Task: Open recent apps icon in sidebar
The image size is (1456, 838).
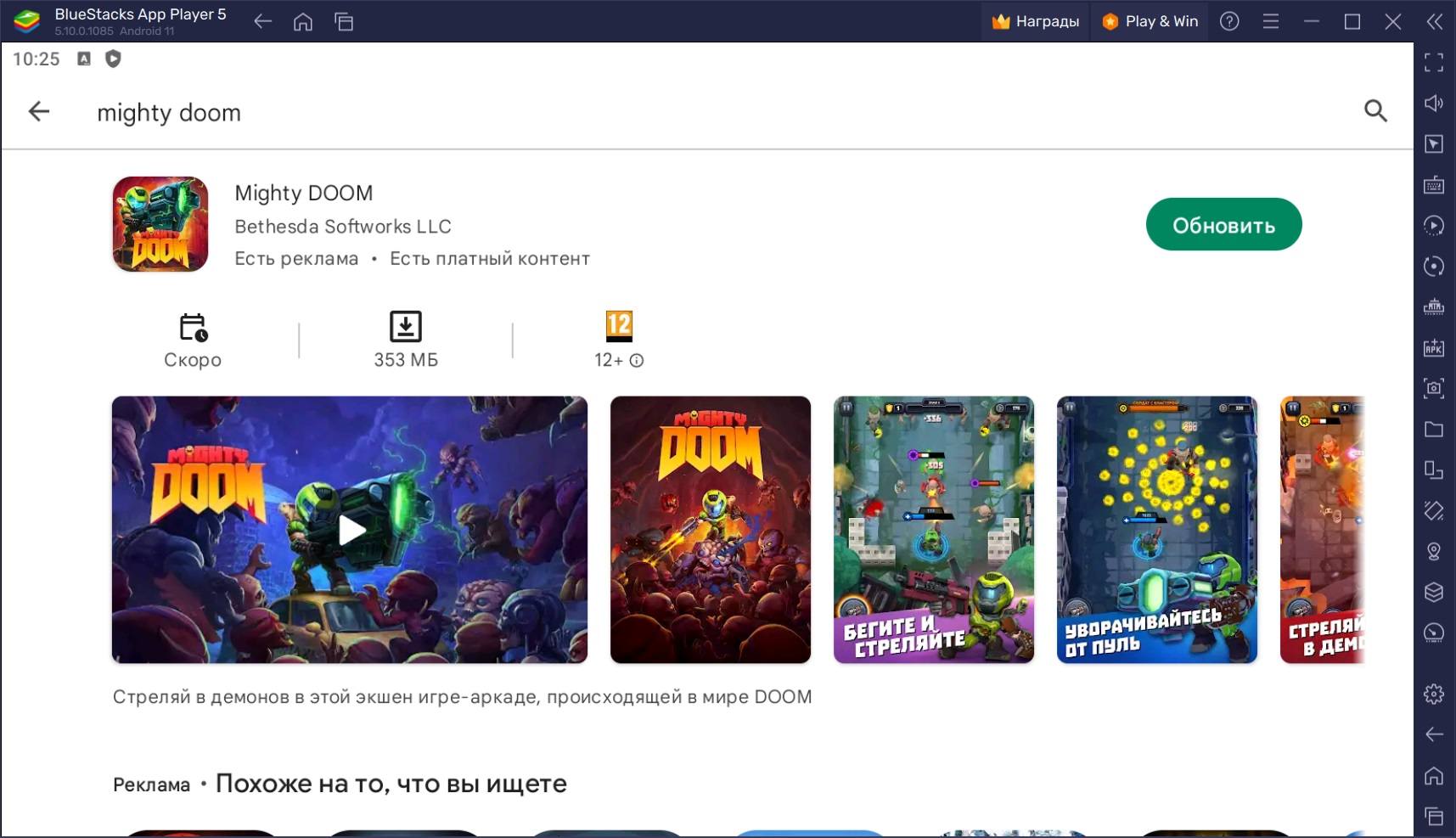Action: [x=1434, y=816]
